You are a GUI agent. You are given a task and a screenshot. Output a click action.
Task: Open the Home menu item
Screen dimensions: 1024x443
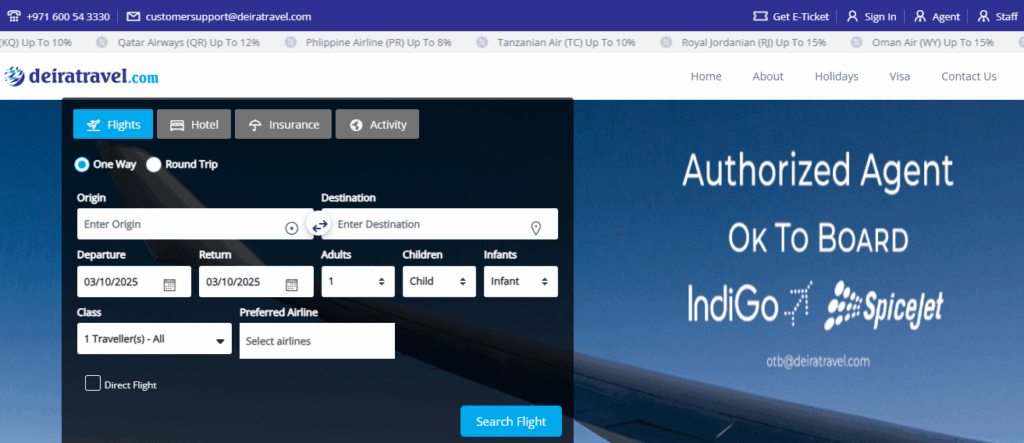click(x=706, y=76)
